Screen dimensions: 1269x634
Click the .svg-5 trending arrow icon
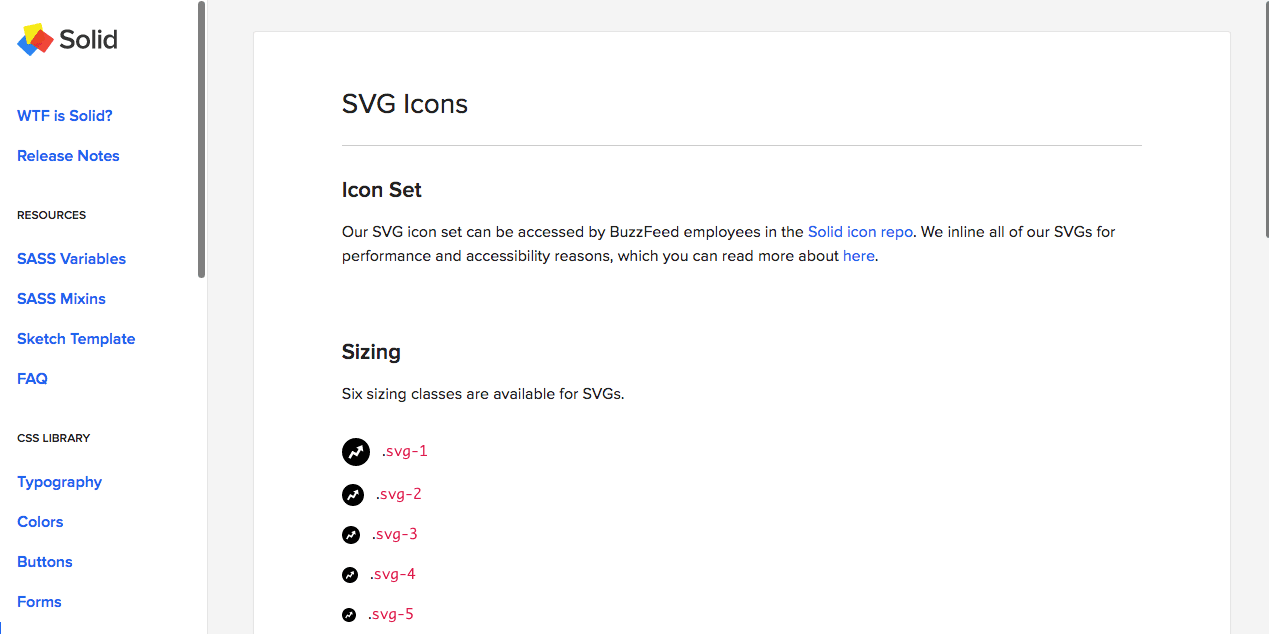[349, 615]
